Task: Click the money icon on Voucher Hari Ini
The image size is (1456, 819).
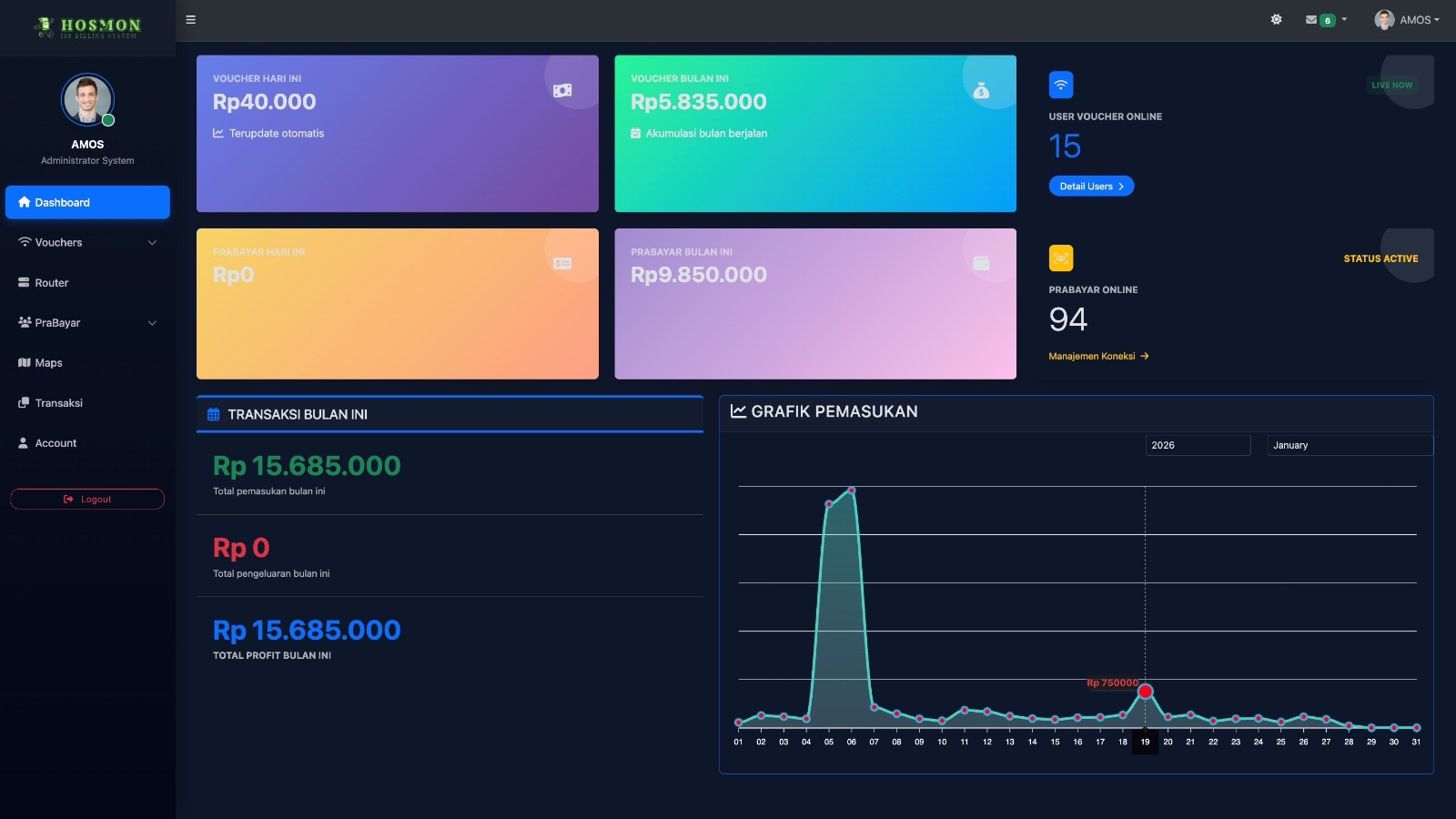Action: [x=562, y=90]
